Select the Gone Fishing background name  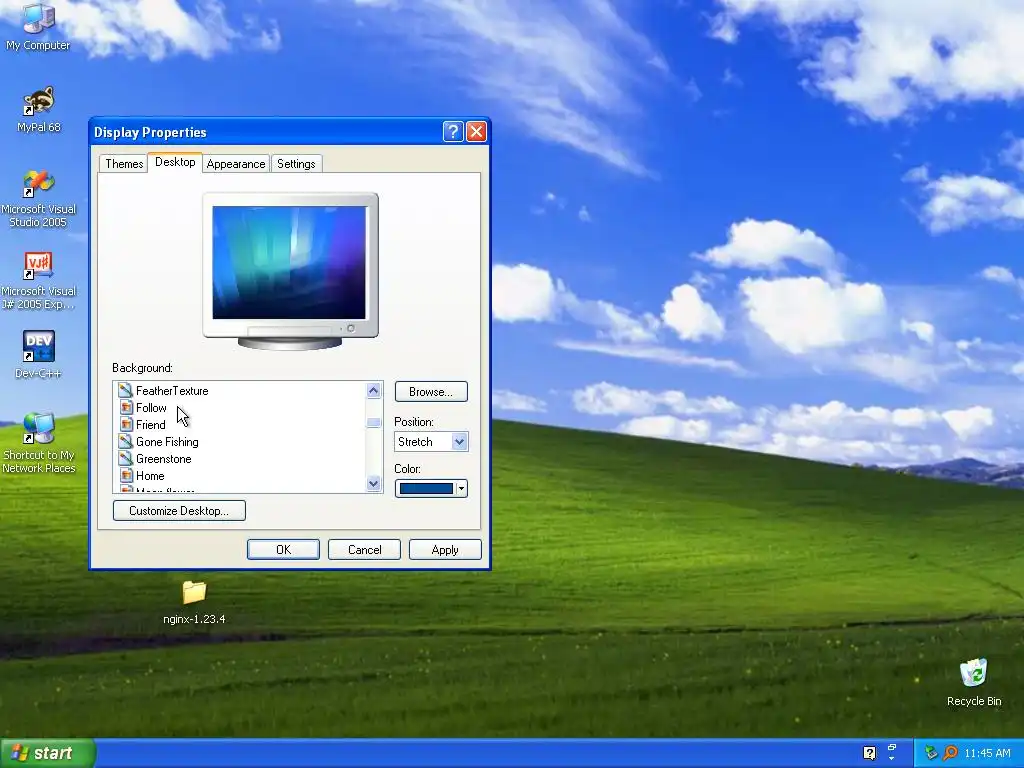pos(167,441)
